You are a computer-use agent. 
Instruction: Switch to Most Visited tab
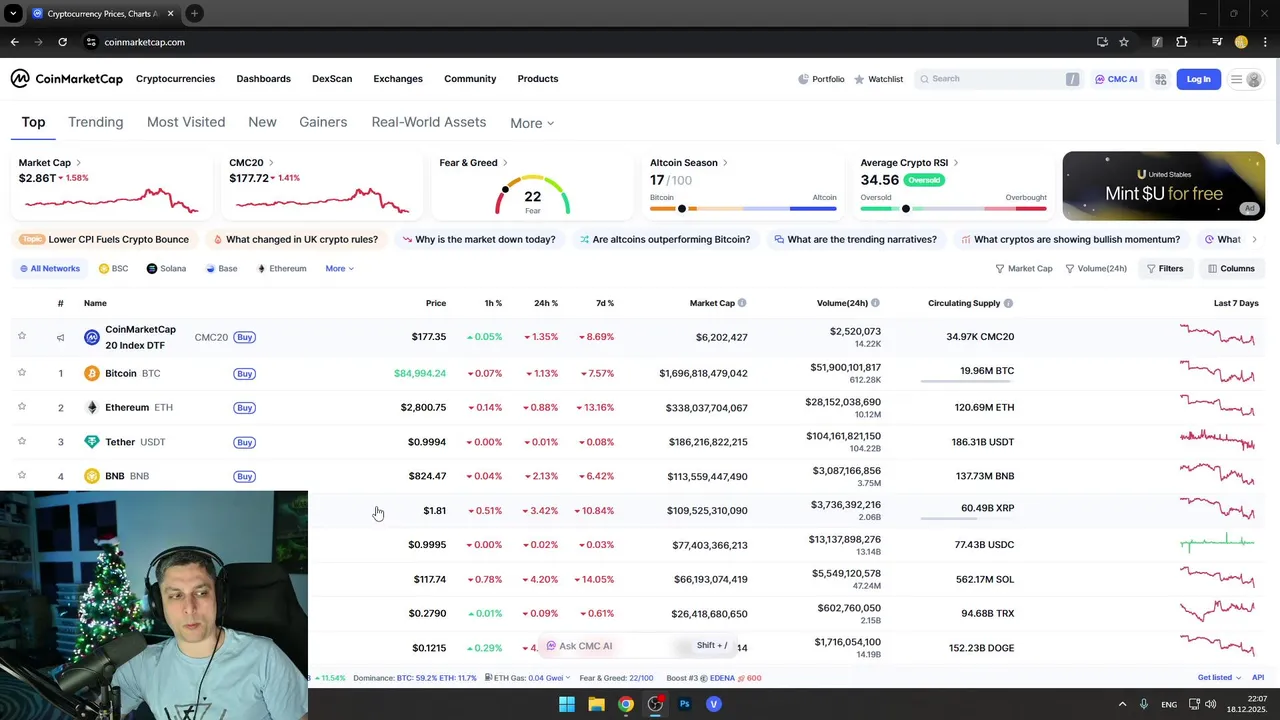(186, 122)
